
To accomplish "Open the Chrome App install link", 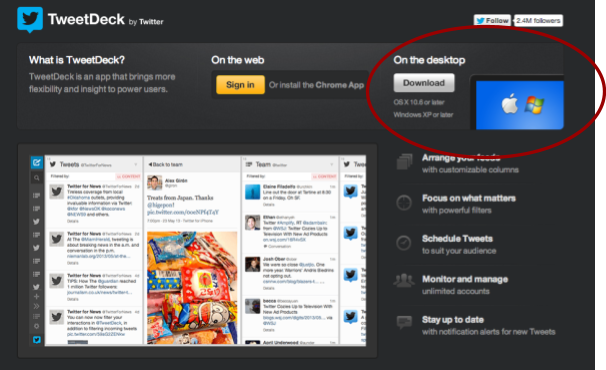I will 340,85.
